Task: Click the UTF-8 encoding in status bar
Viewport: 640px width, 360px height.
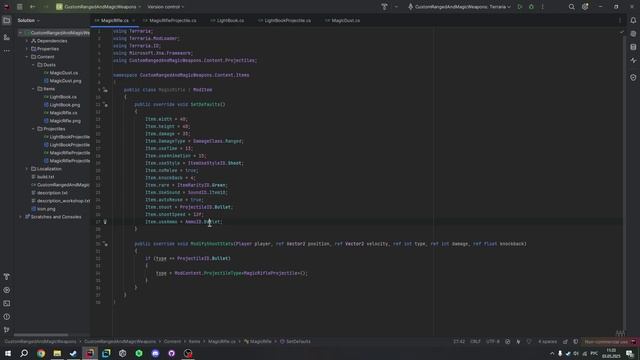Action: (493, 342)
